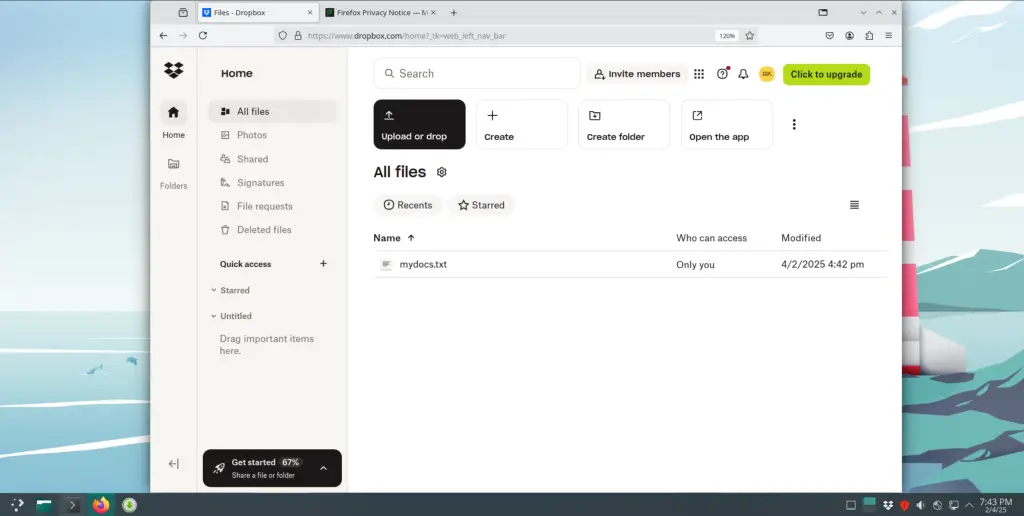The image size is (1024, 516).
Task: Open the list all tabs chevron
Action: tap(863, 12)
